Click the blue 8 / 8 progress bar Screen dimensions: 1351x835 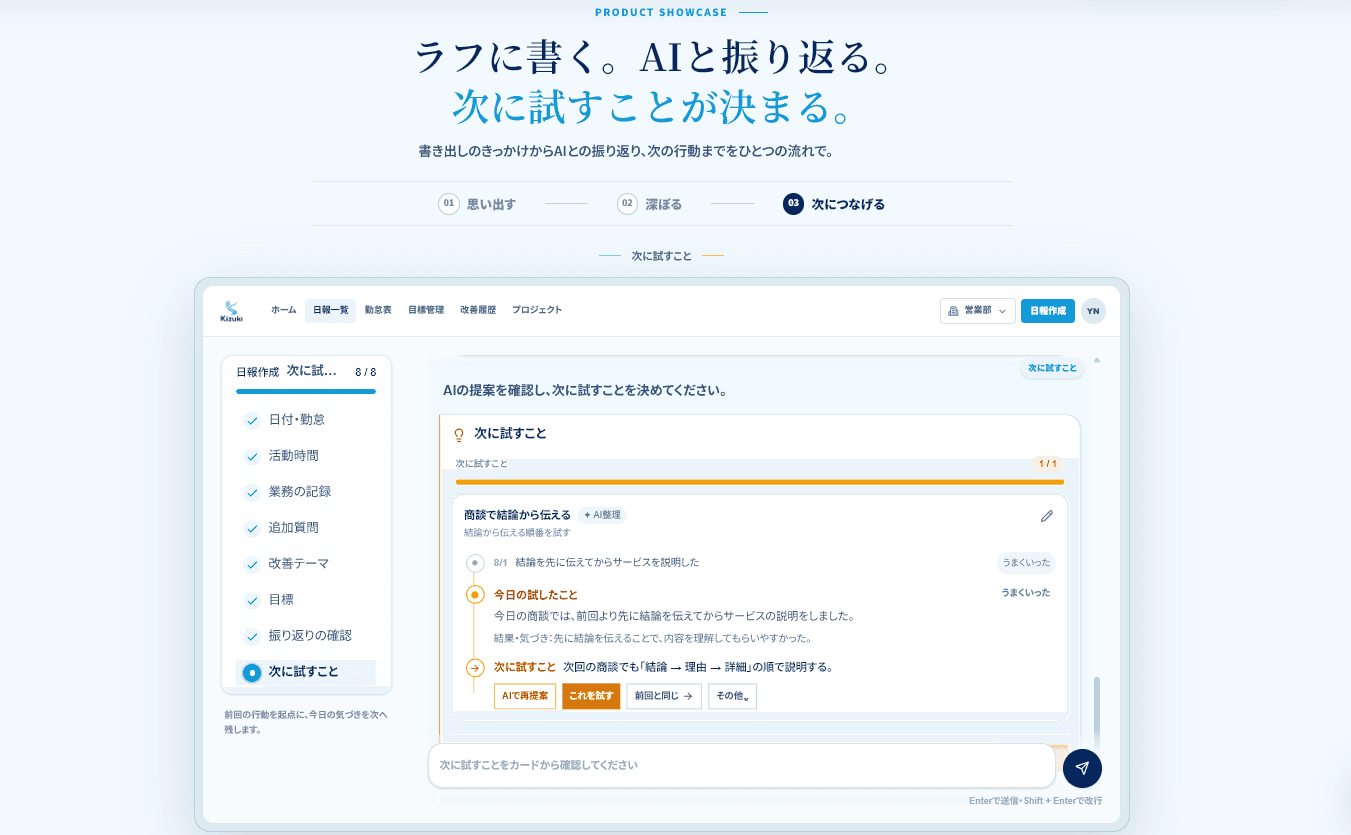306,391
